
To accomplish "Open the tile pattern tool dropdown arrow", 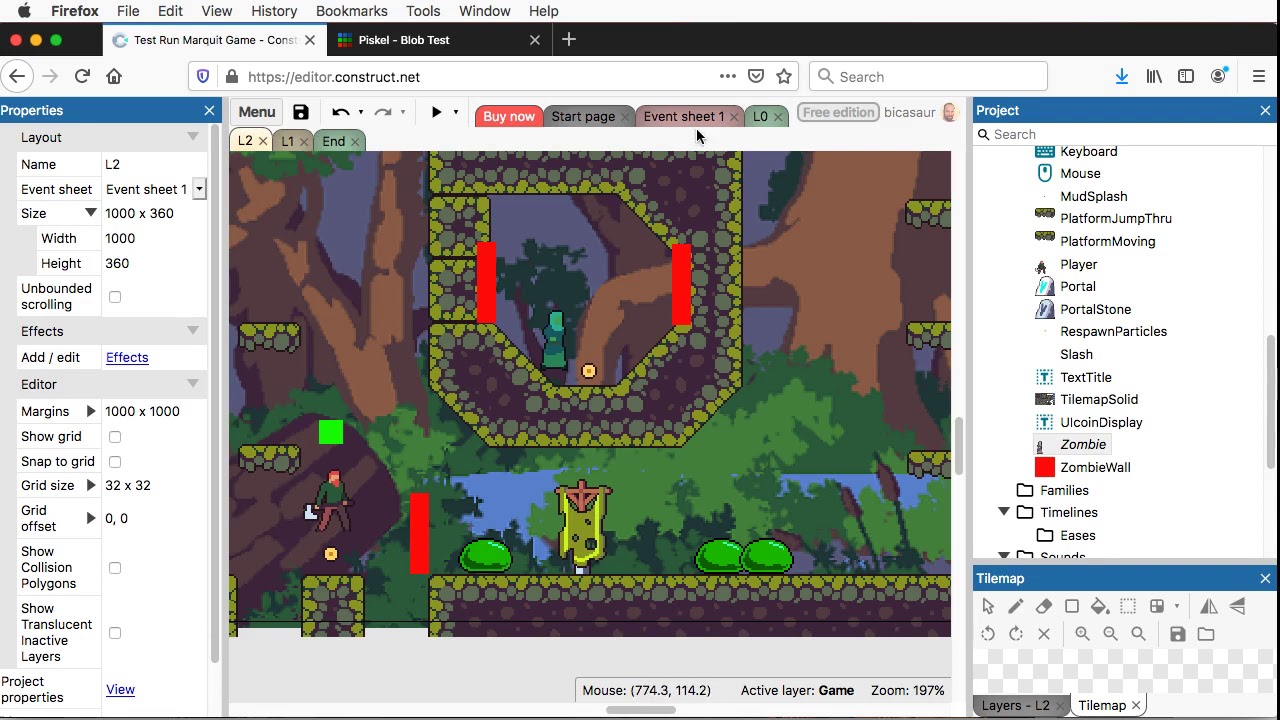I will pyautogui.click(x=1176, y=606).
